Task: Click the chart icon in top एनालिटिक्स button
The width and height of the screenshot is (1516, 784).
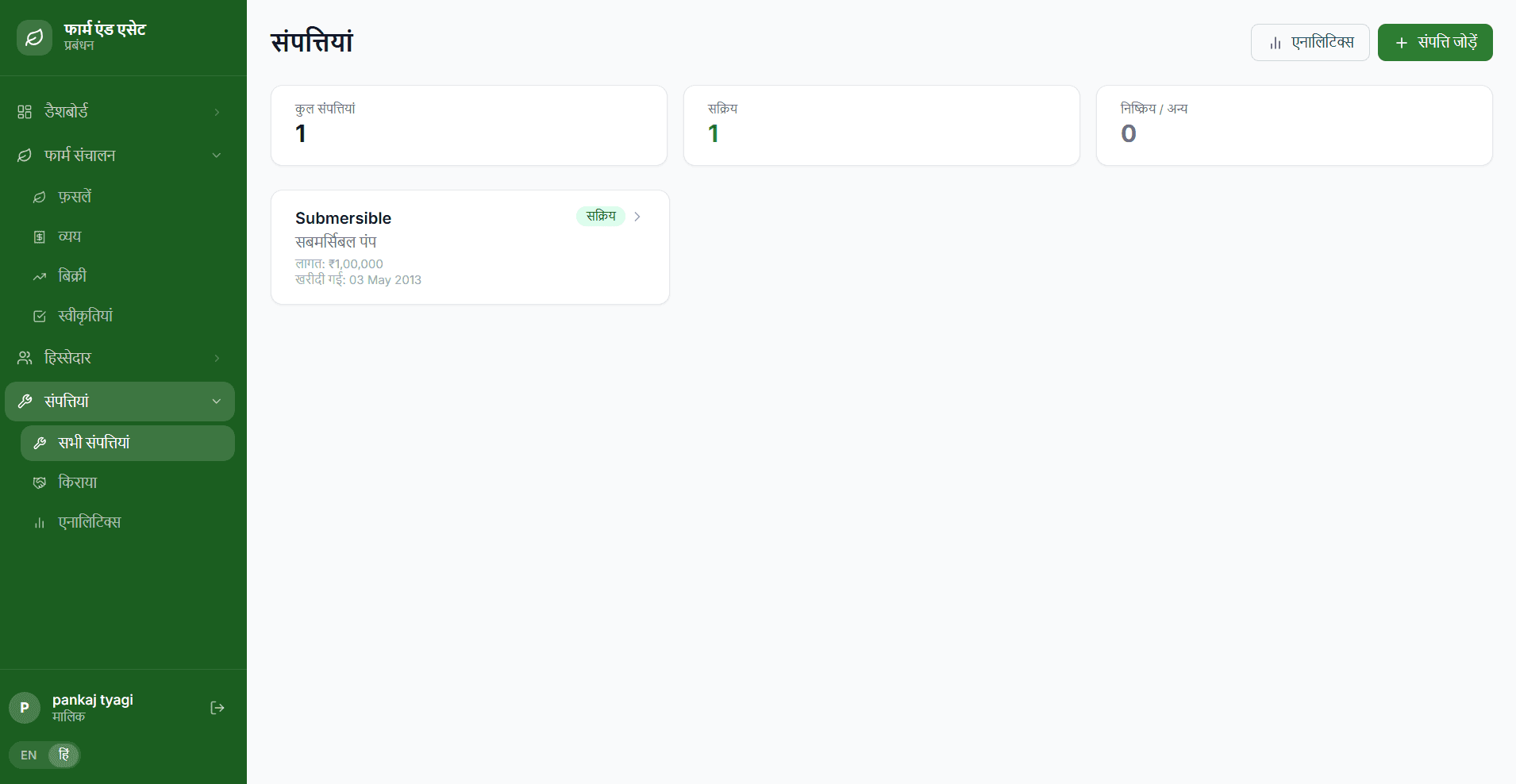Action: [1276, 43]
